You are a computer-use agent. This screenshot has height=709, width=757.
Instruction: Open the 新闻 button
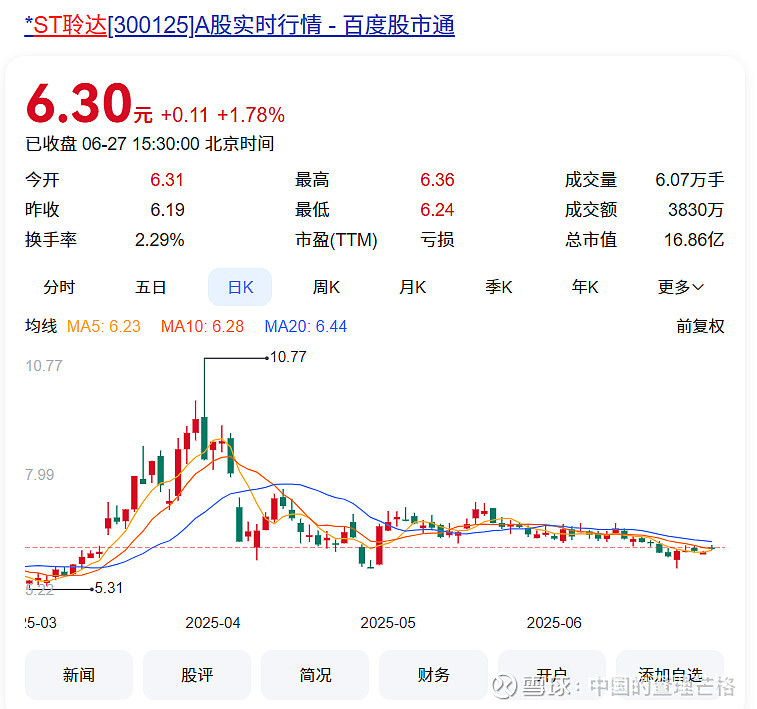coord(79,675)
